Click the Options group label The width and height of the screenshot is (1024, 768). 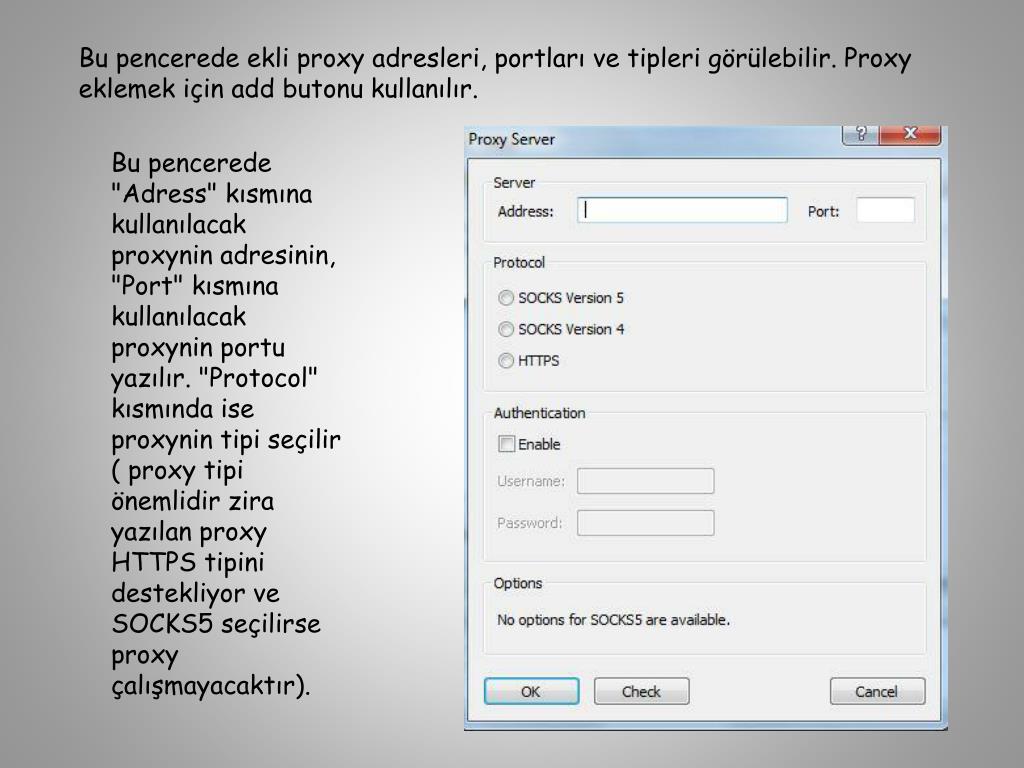[517, 583]
